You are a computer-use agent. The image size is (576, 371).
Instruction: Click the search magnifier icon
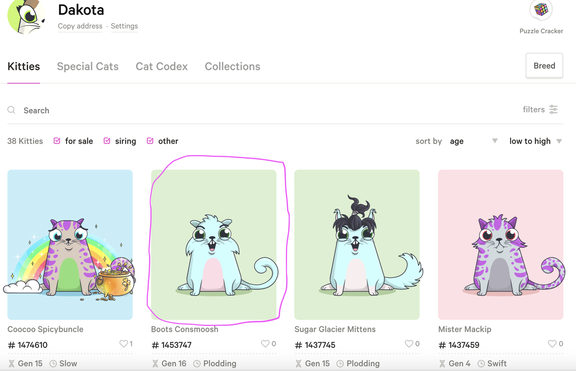(11, 110)
